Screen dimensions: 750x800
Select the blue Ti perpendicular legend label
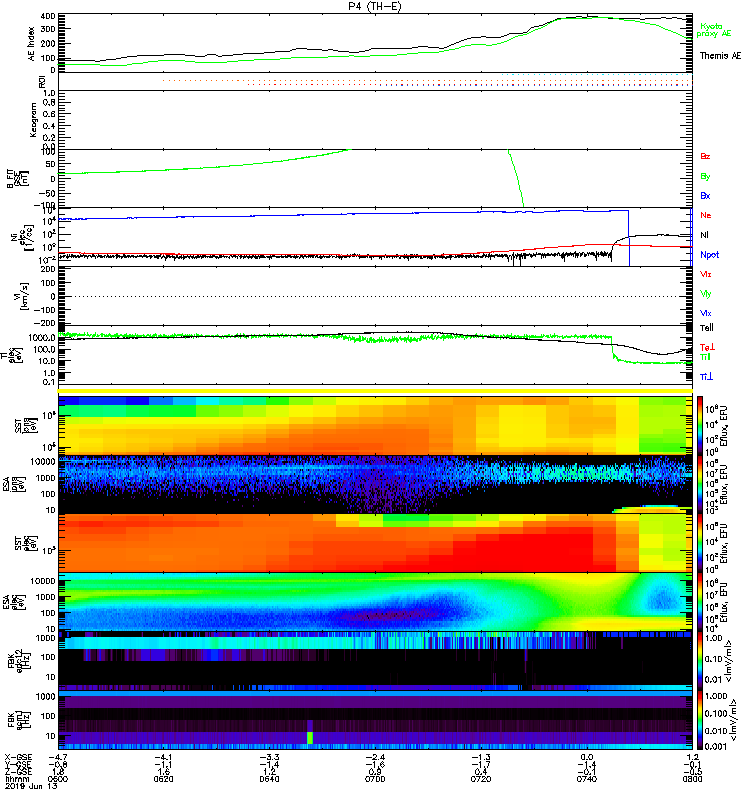point(706,377)
